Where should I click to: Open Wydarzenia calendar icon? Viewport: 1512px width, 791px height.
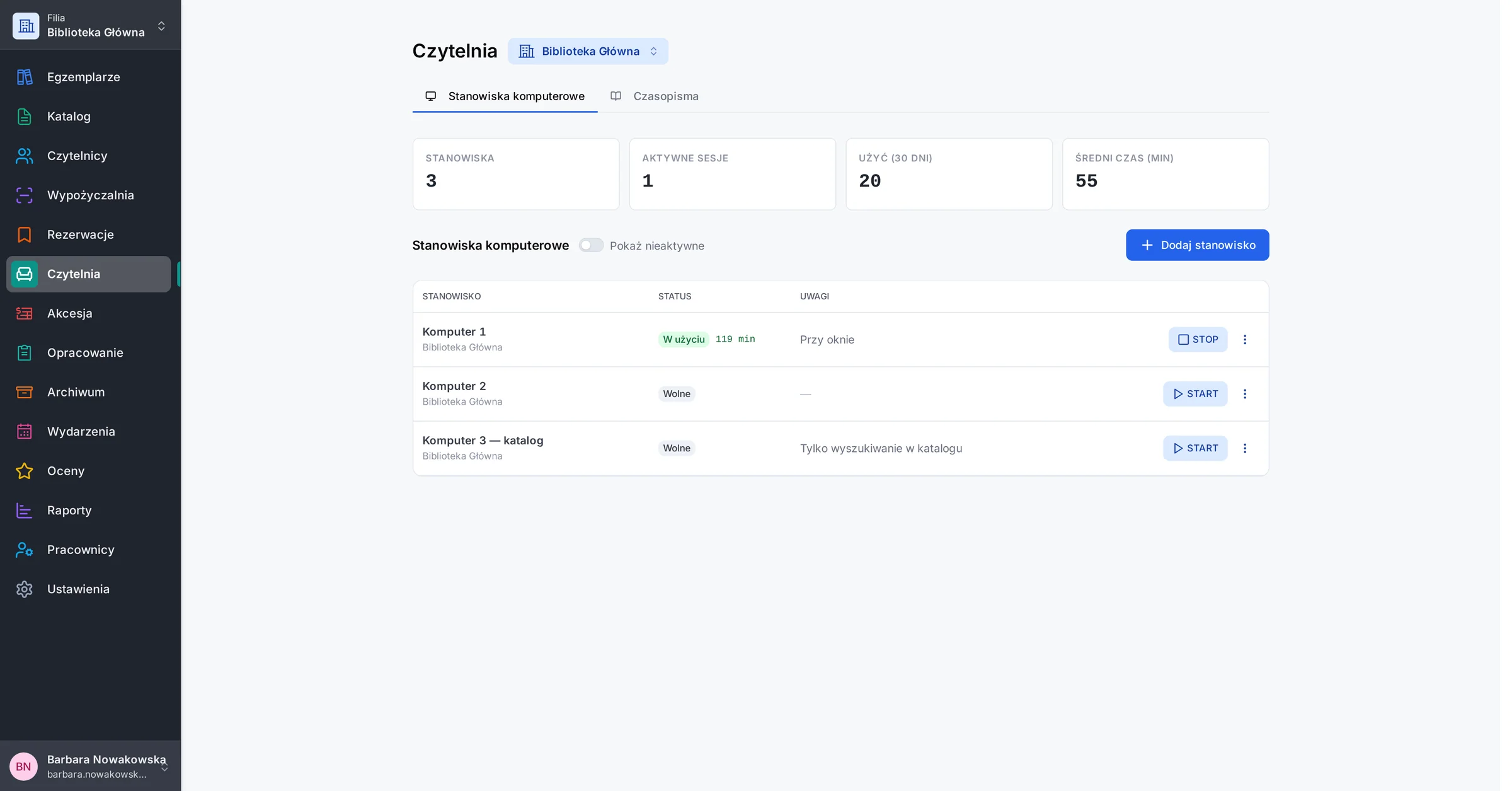click(24, 432)
